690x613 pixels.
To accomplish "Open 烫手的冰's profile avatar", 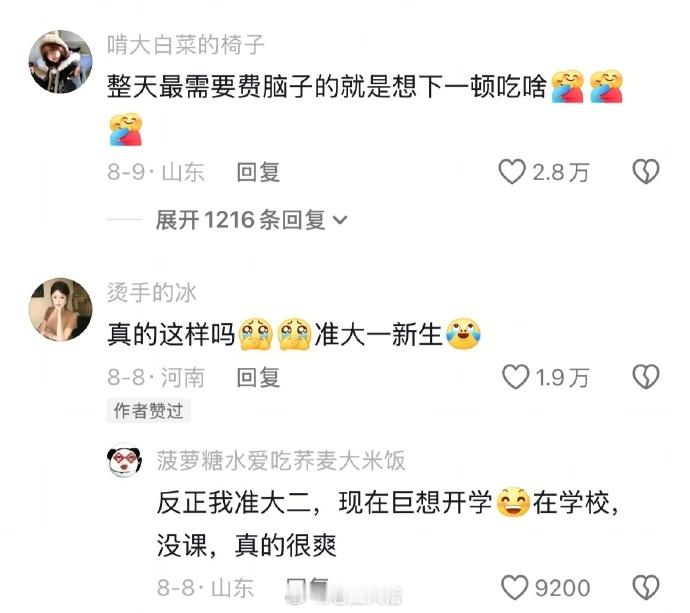I will 61,309.
